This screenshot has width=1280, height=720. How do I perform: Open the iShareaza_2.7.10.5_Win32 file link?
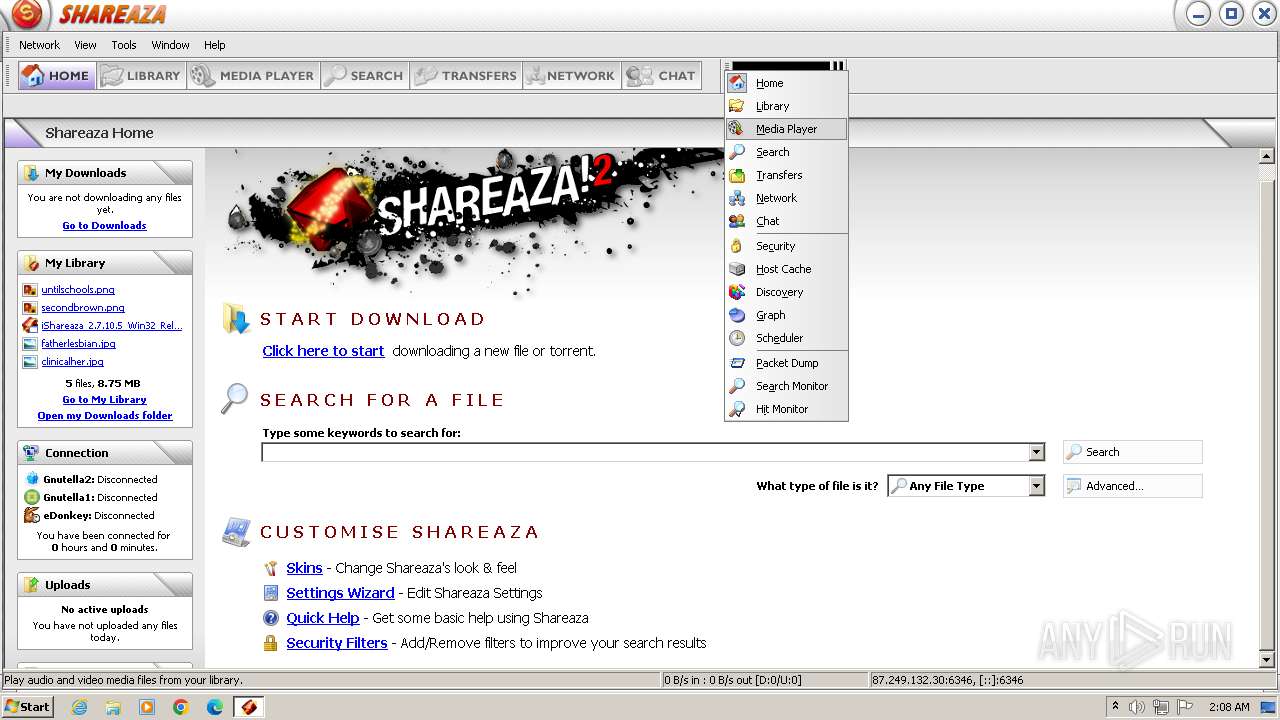[112, 326]
